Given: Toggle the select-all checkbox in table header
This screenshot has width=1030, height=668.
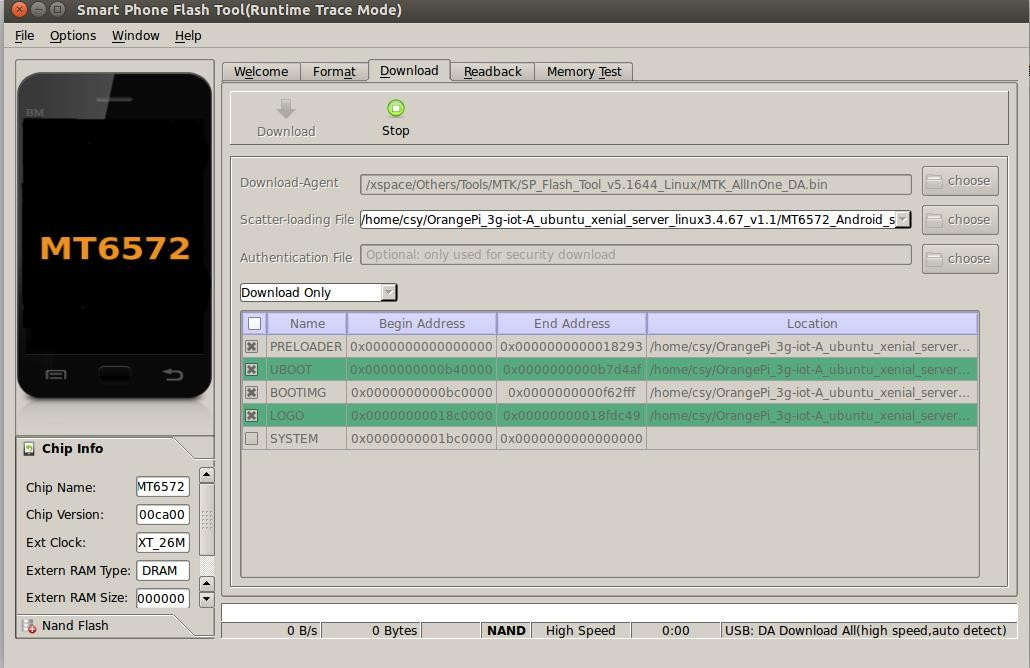Looking at the screenshot, I should (x=254, y=323).
